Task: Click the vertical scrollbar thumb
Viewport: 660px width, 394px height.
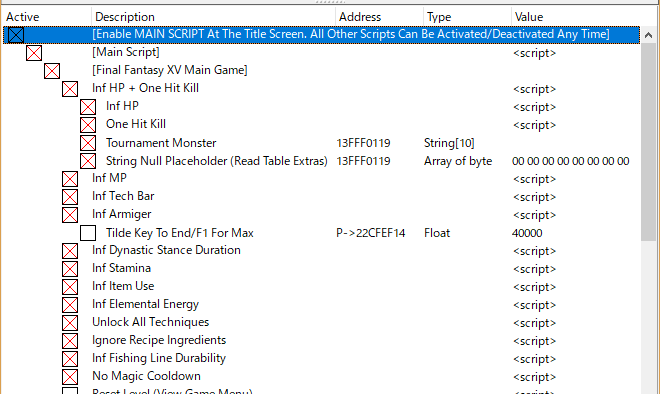Action: [649, 142]
